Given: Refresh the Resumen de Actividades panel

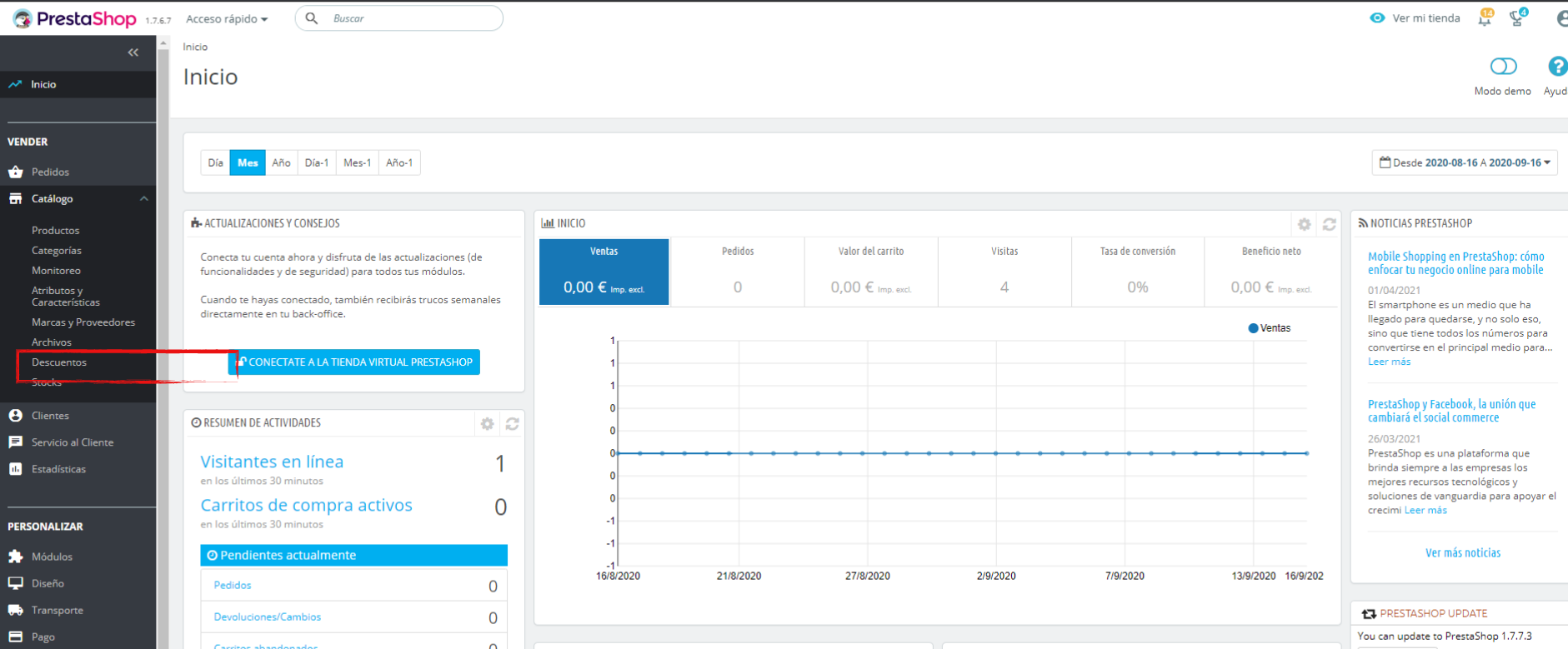Looking at the screenshot, I should (513, 424).
